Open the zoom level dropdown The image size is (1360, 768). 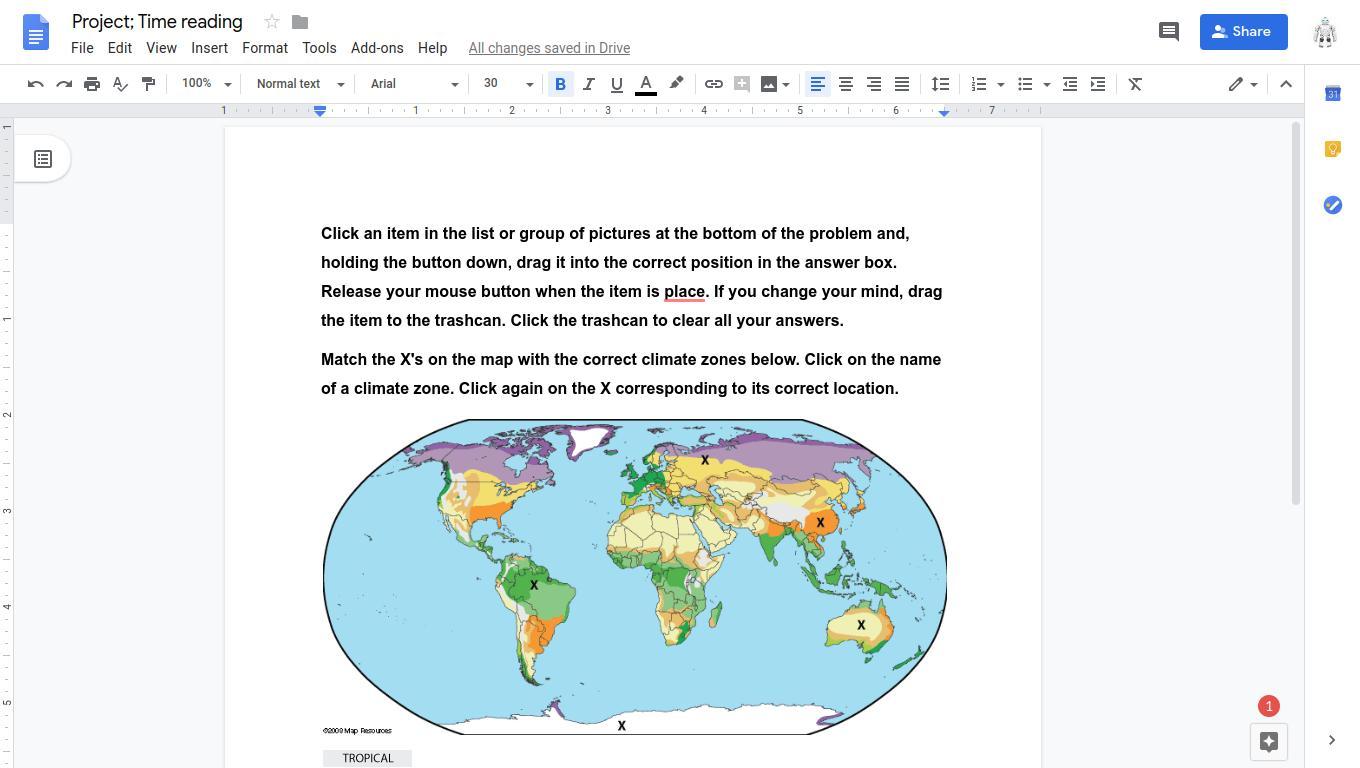[x=206, y=84]
